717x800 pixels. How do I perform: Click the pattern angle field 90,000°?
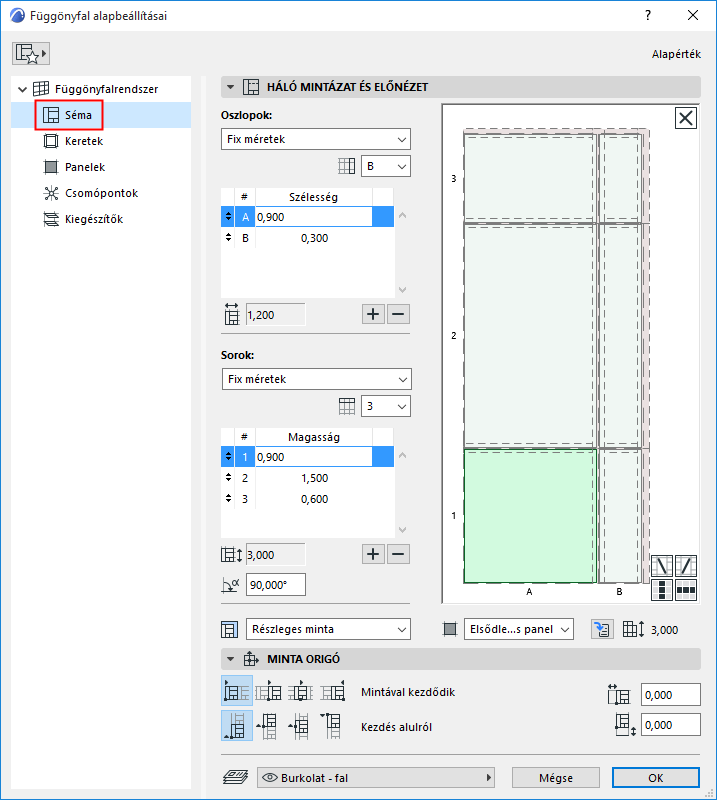click(x=276, y=585)
